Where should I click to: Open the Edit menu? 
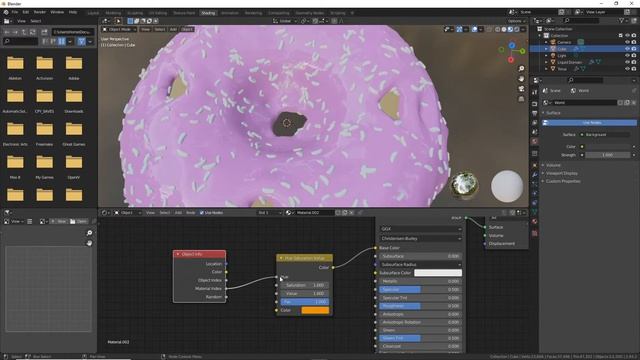point(26,12)
